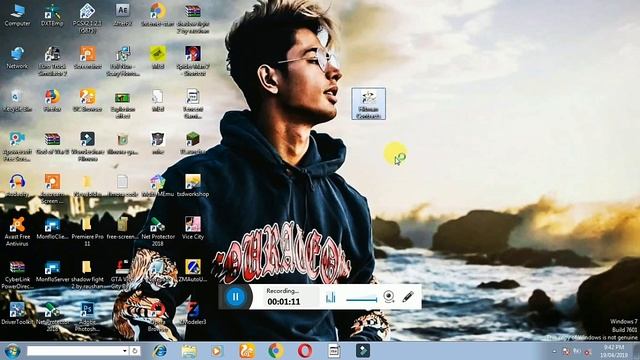The image size is (640, 360).
Task: Open the UC Browser desktop shortcut
Action: (x=87, y=101)
